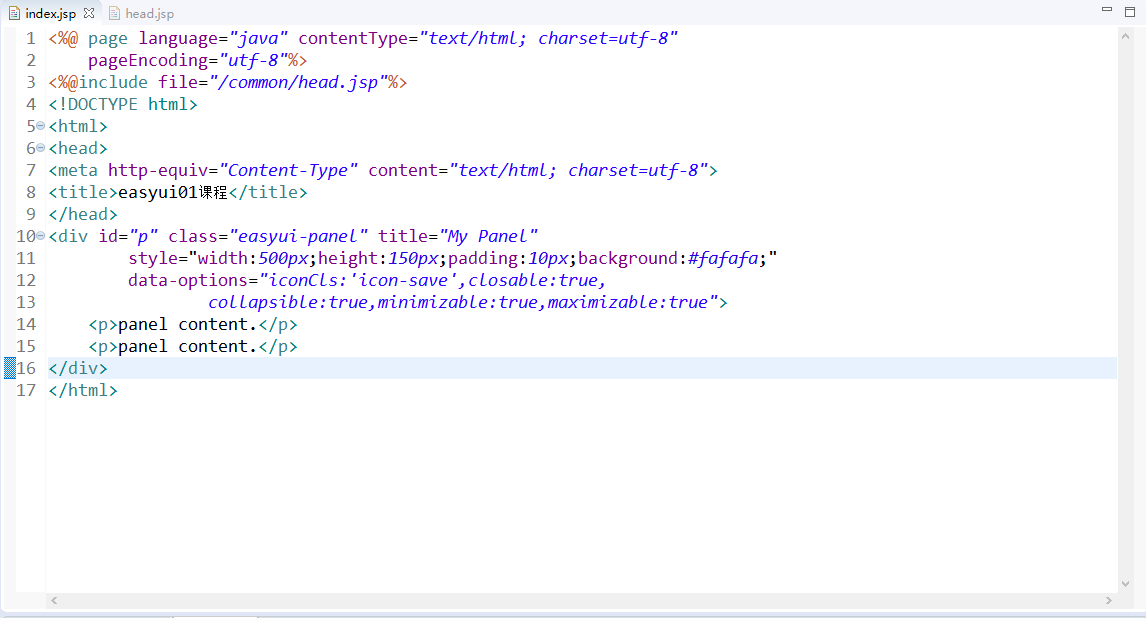Click the pageEncoding="utf-8" text

[188, 60]
